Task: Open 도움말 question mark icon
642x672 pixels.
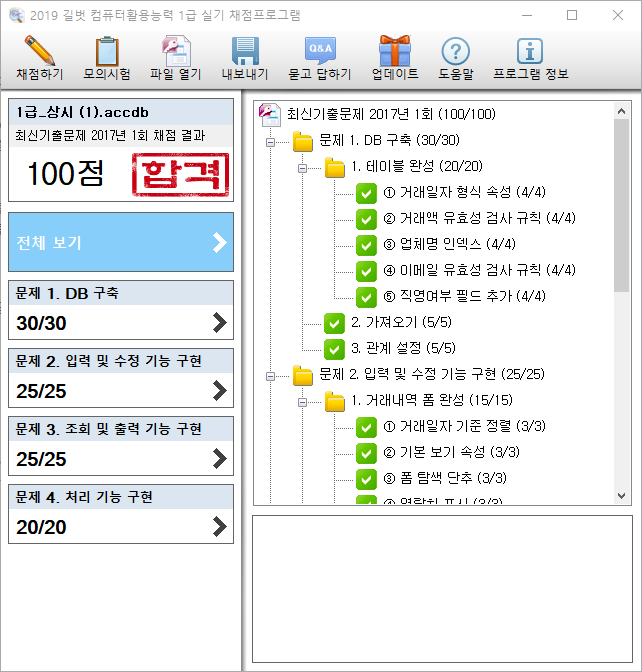Action: 455,50
